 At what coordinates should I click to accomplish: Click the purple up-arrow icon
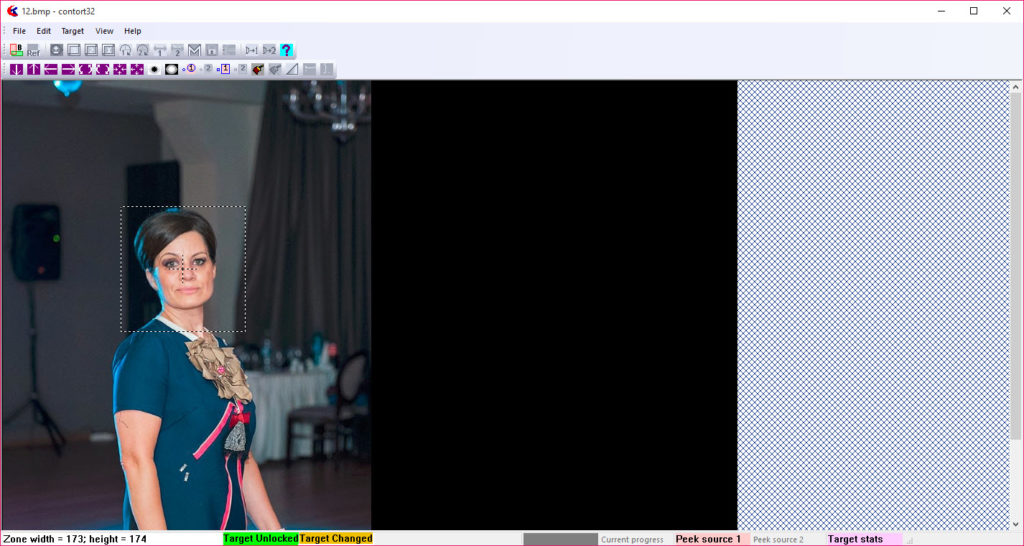[33, 69]
